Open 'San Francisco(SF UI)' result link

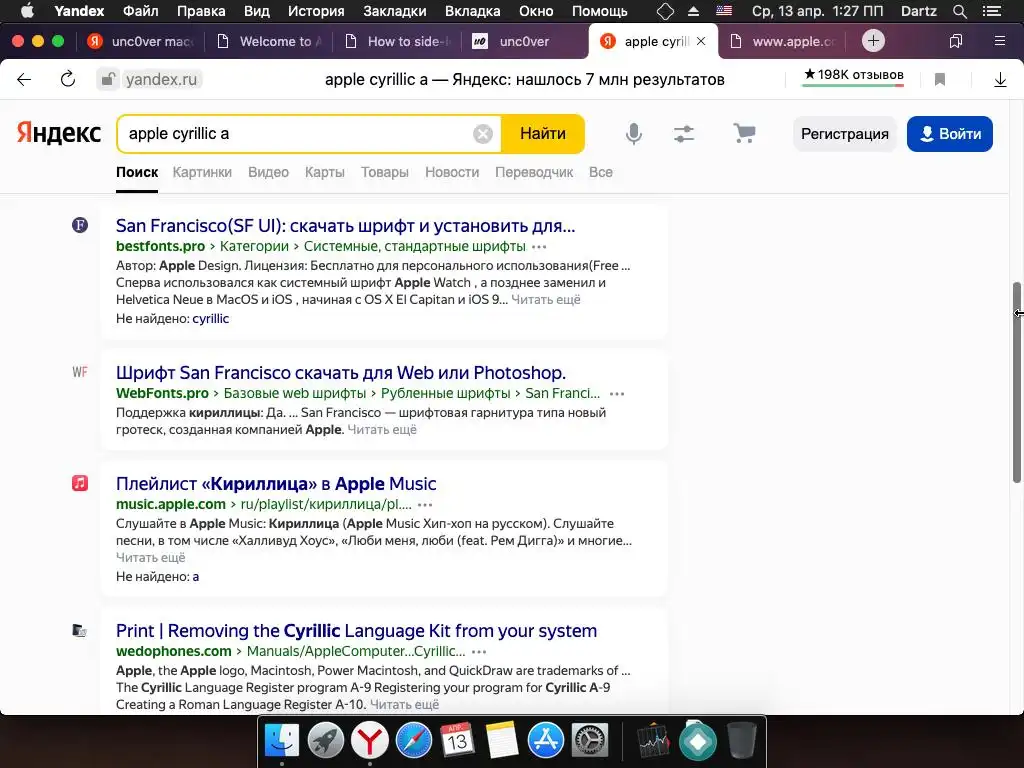click(x=345, y=226)
